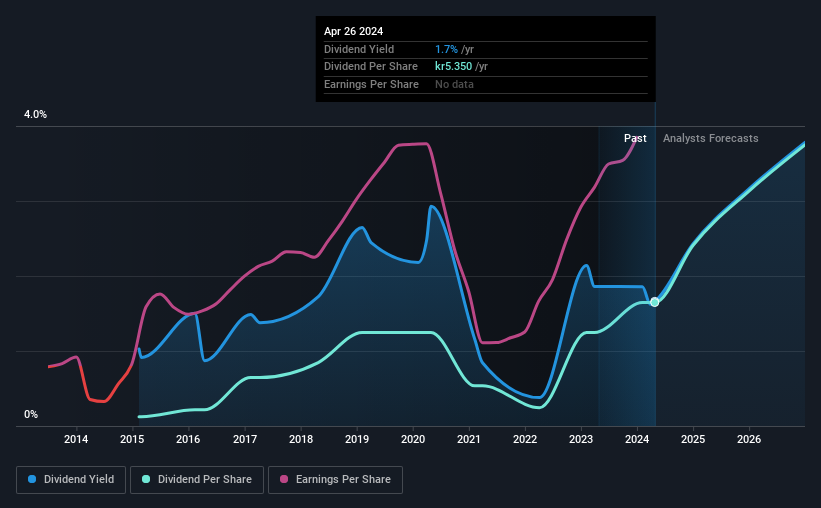Image resolution: width=821 pixels, height=508 pixels.
Task: Click the tooltip Earnings Per Share row label
Action: (x=371, y=84)
